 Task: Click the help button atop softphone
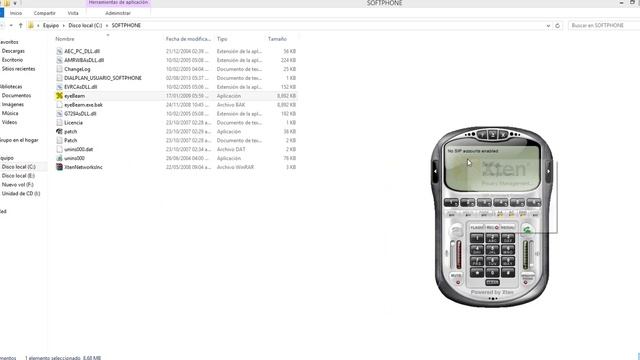(x=482, y=135)
